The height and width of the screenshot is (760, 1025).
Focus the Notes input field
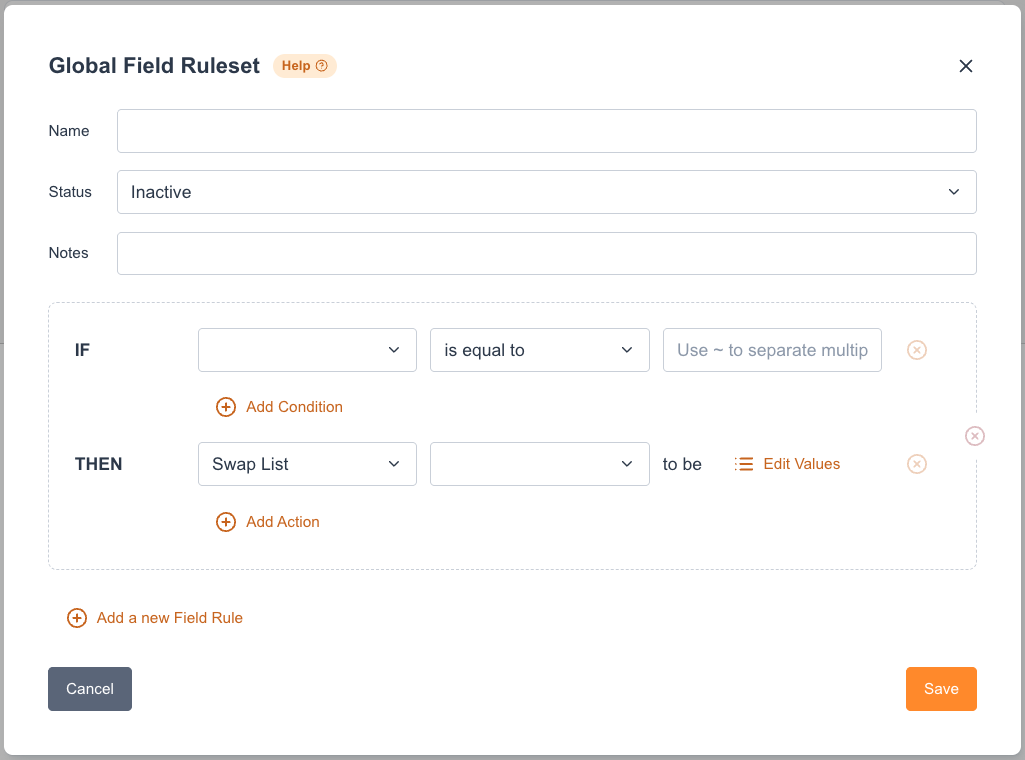546,253
